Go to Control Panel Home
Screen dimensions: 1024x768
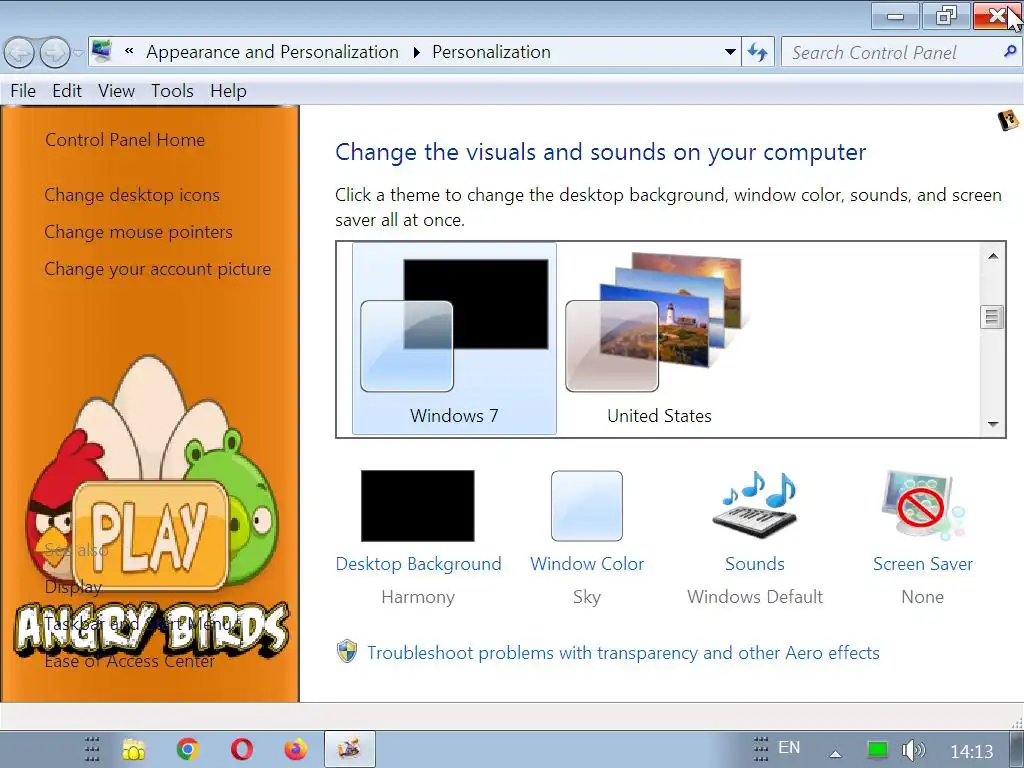(125, 140)
